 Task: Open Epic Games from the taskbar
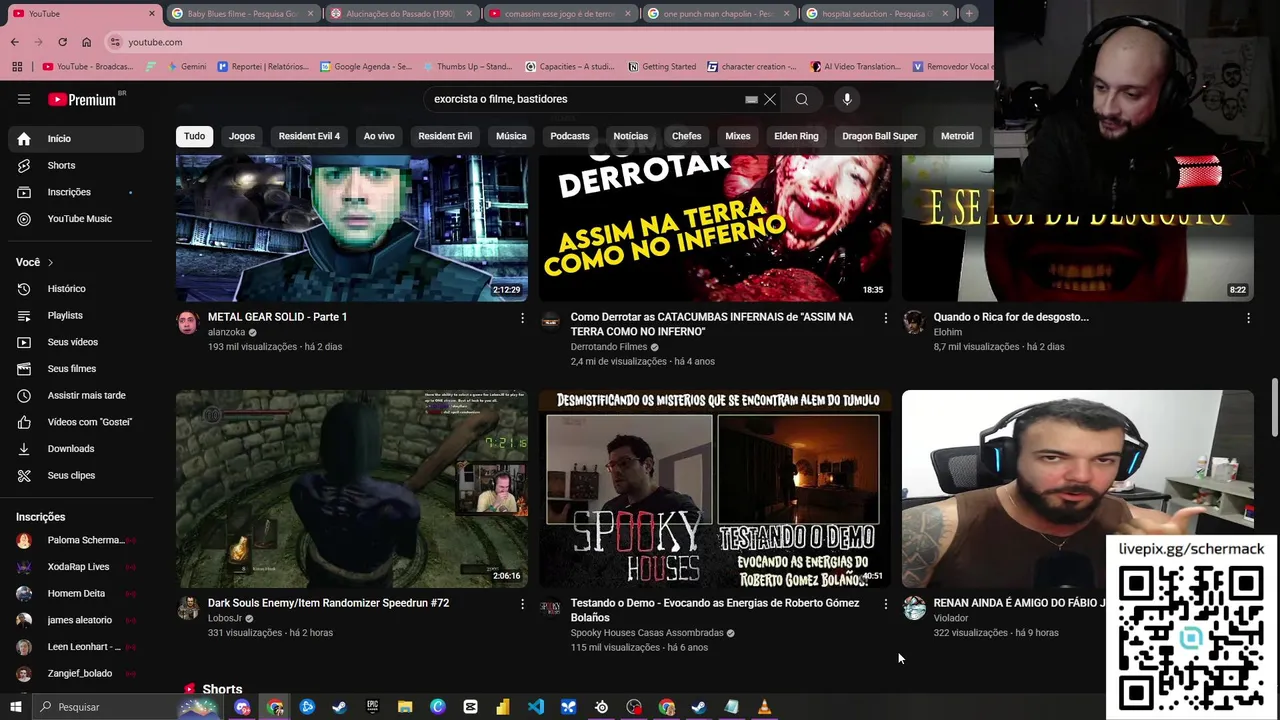(x=372, y=707)
